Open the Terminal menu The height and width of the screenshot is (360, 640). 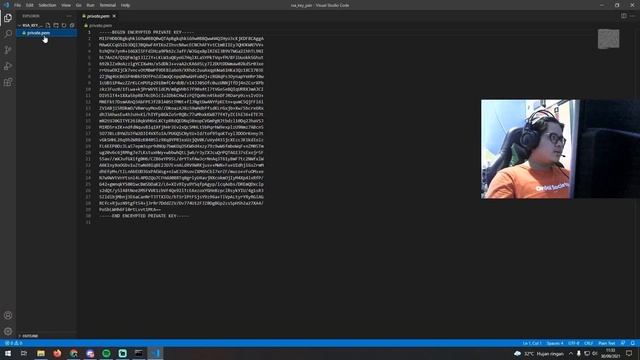108,5
